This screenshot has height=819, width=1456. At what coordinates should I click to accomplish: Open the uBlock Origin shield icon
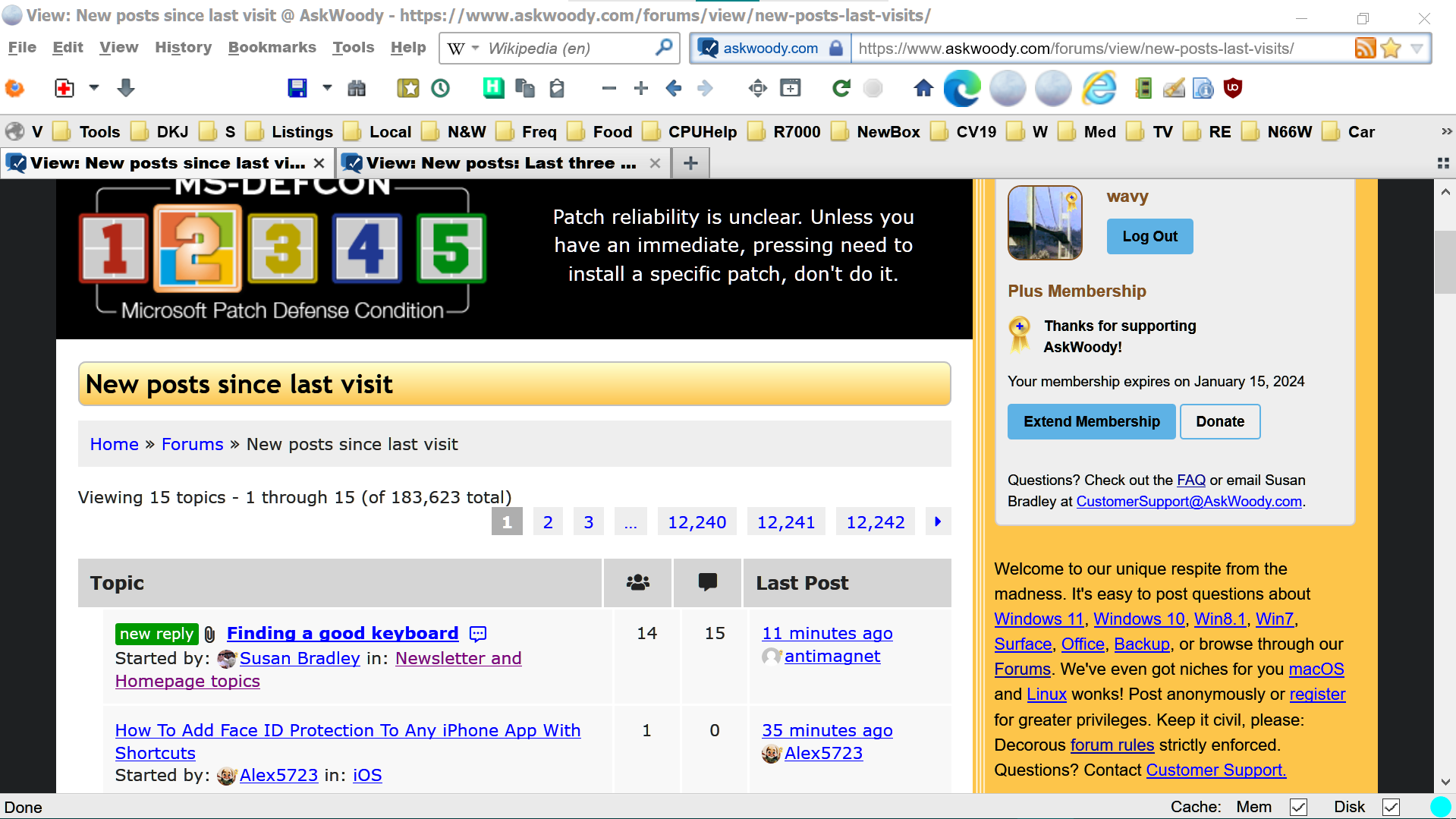tap(1234, 88)
